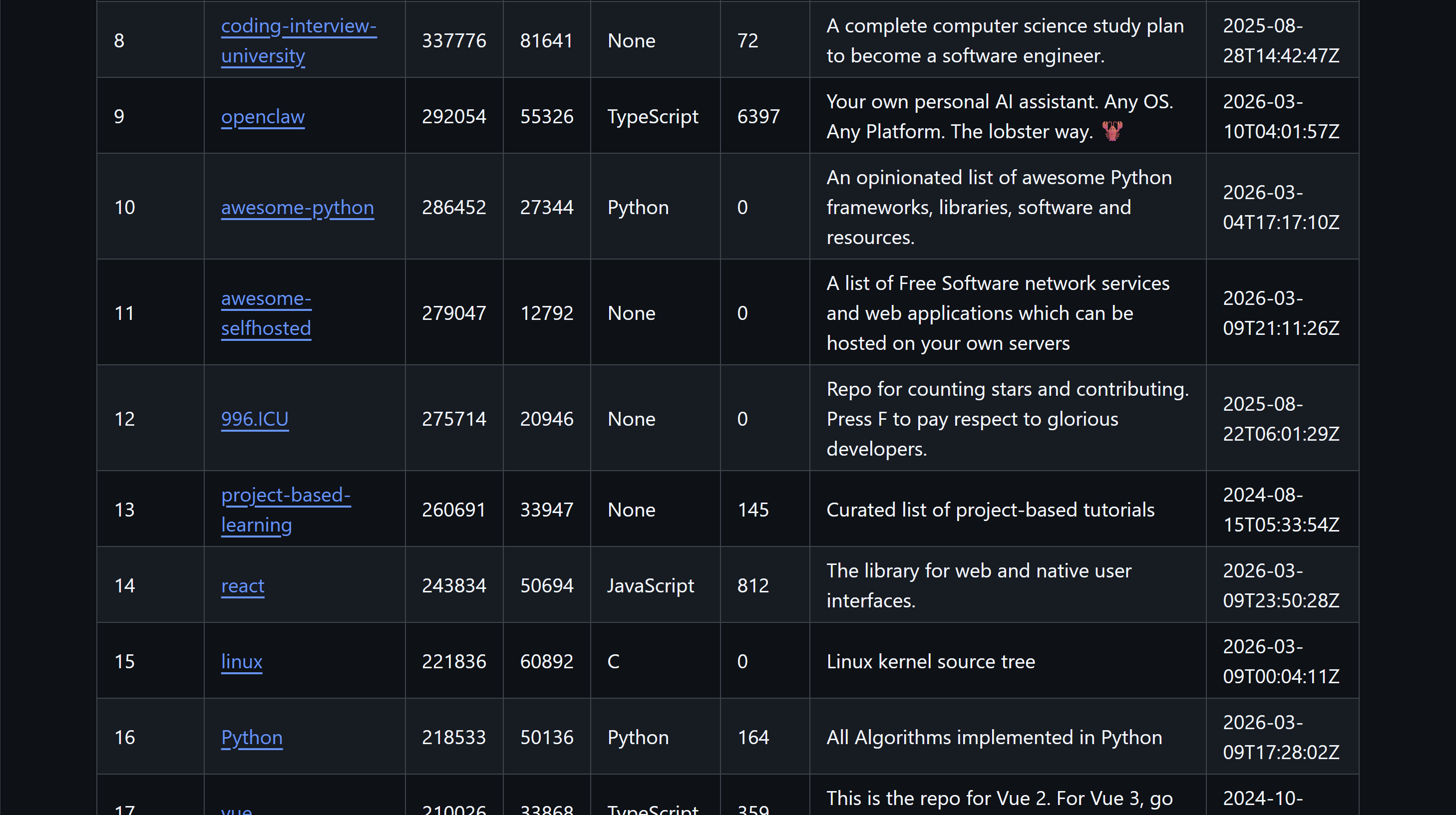Open the vue repository link
The height and width of the screenshot is (815, 1456).
tap(236, 810)
